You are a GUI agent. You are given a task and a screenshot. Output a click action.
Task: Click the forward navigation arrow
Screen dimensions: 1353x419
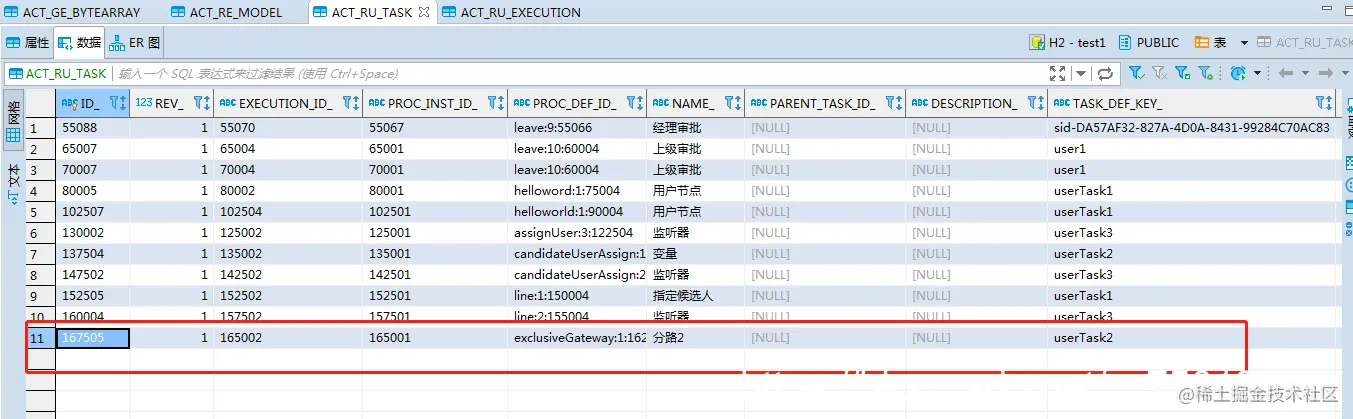(1326, 73)
